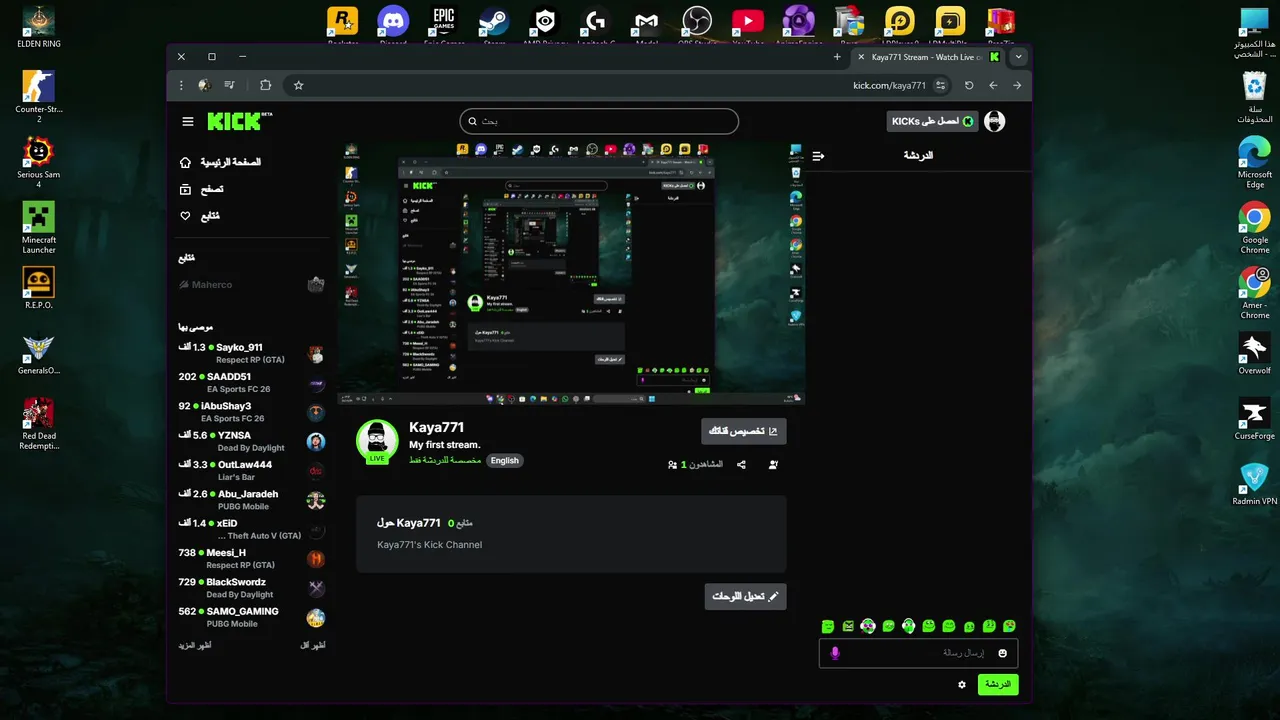Open recommended channel SAADD51

(251, 383)
